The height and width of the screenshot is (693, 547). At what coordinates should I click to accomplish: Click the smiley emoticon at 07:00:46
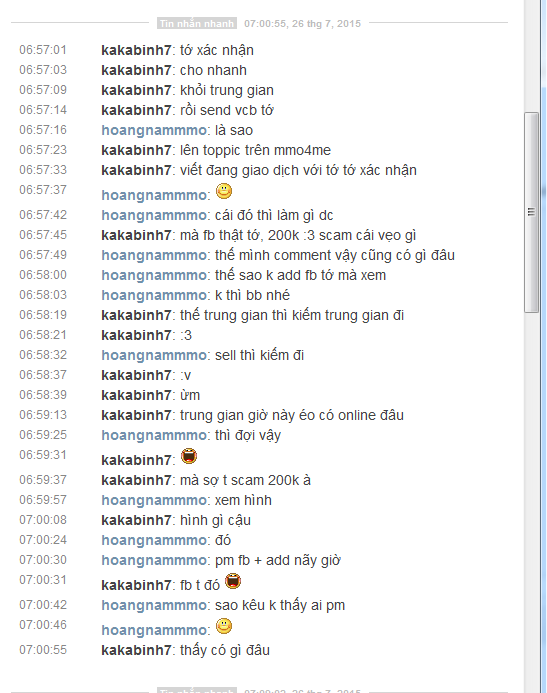[x=224, y=626]
